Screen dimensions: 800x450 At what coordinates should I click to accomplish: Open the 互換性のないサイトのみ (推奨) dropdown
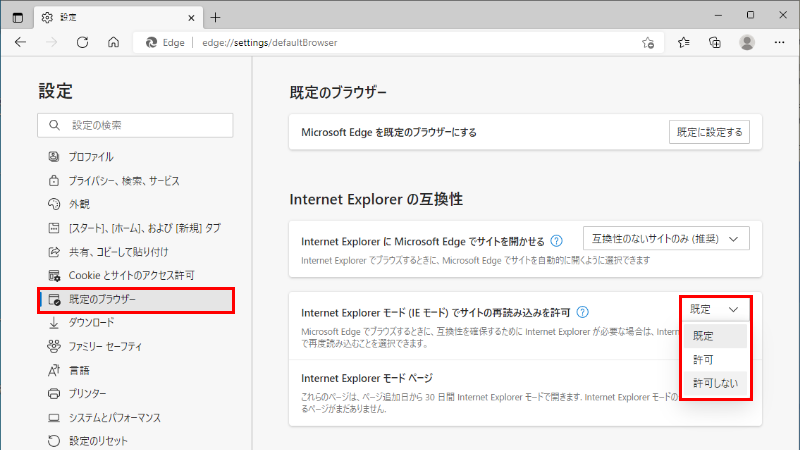click(x=666, y=238)
